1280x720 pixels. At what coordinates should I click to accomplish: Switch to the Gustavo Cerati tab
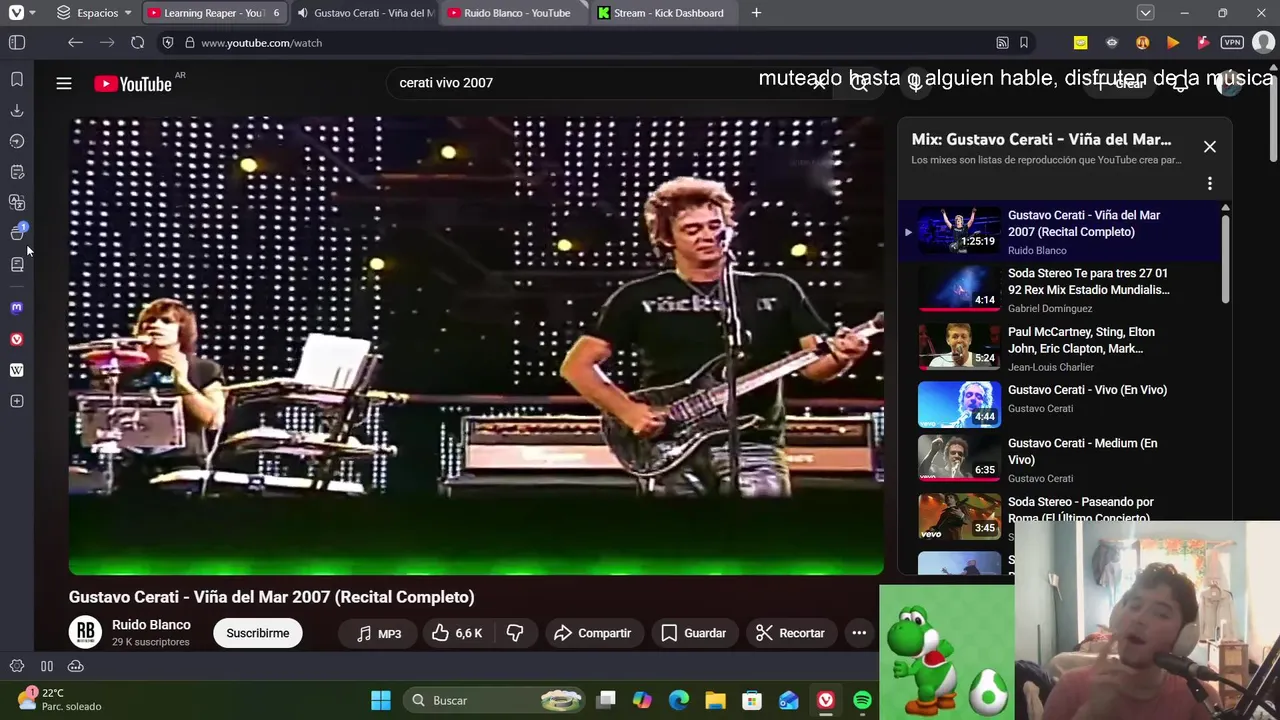[x=364, y=13]
